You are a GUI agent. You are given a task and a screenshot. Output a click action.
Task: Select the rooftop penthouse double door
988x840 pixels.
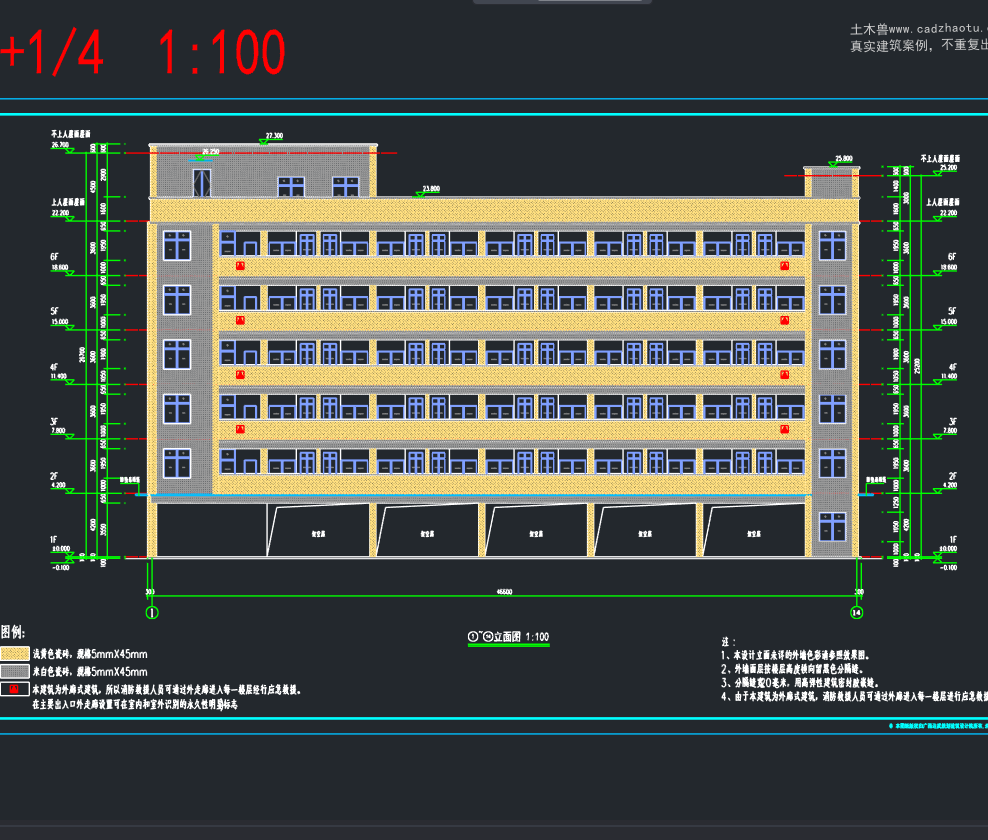pyautogui.click(x=202, y=183)
